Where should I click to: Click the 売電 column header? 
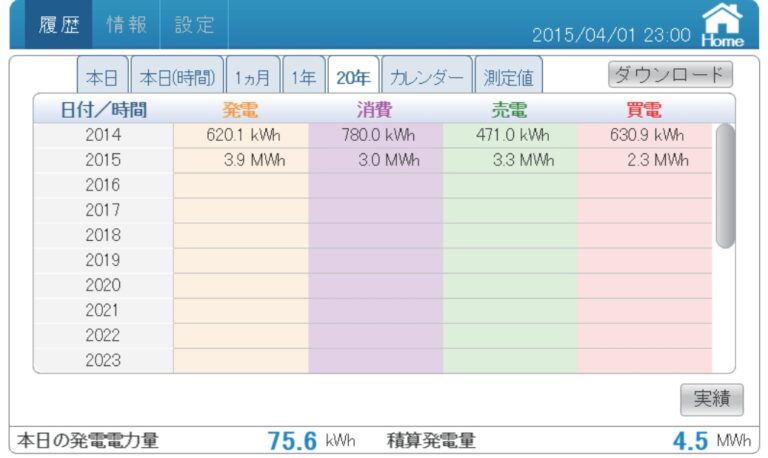509,109
